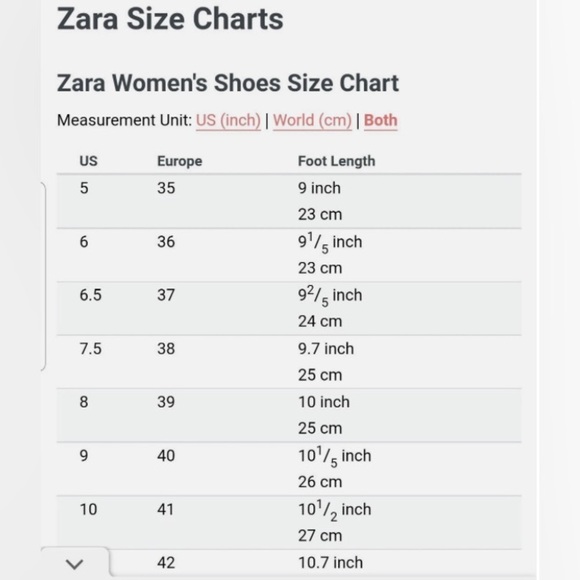Click the Europe column header

[x=180, y=161]
